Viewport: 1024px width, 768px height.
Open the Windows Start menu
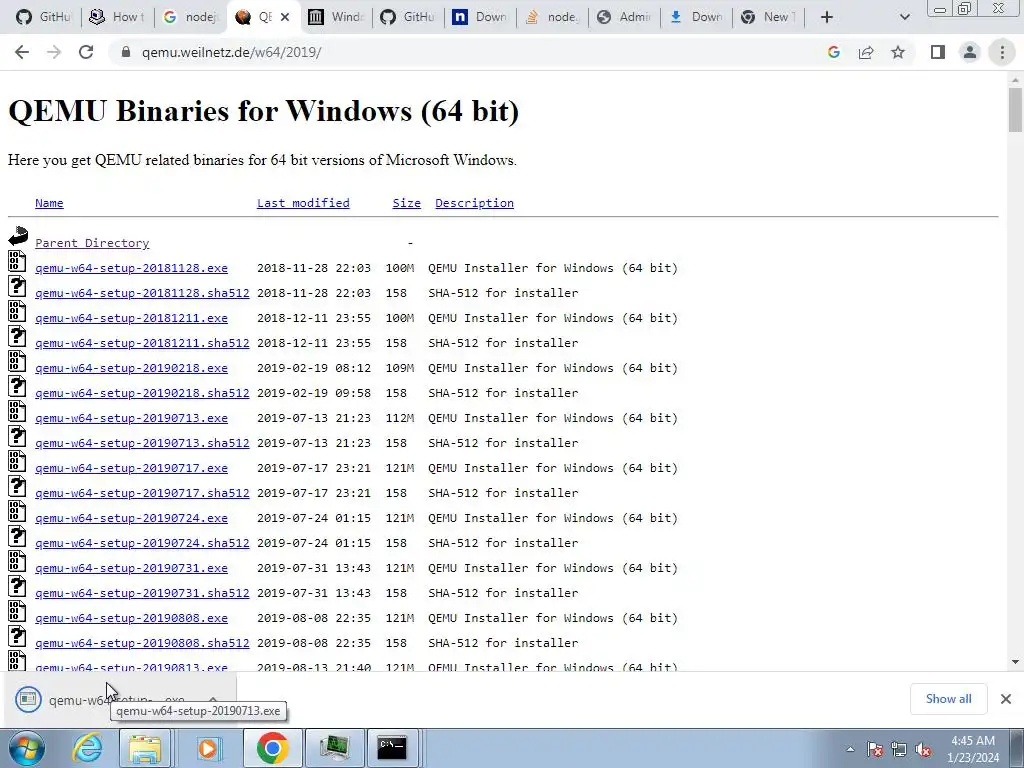point(26,748)
